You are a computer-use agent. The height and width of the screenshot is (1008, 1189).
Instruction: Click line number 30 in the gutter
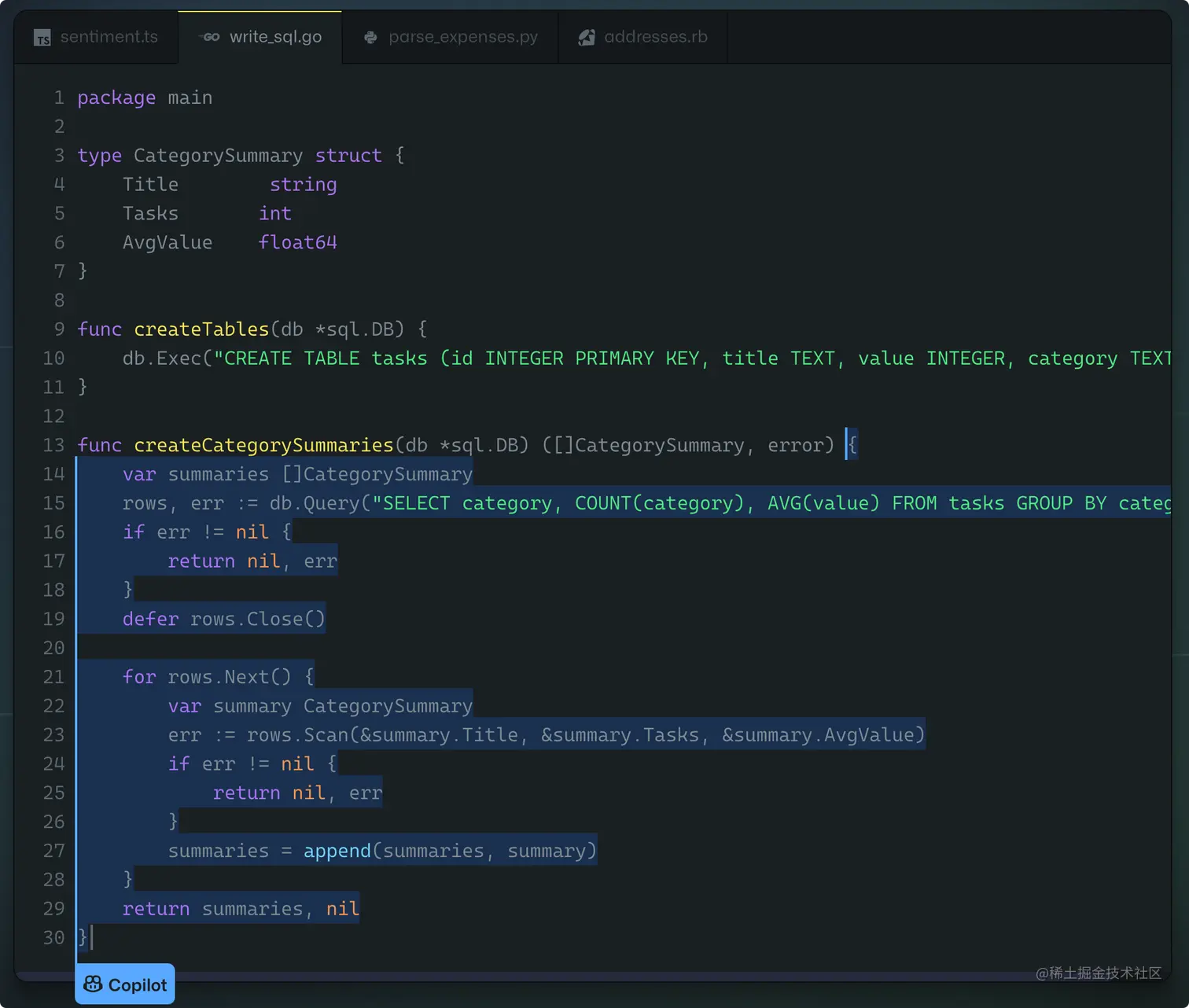pyautogui.click(x=53, y=937)
